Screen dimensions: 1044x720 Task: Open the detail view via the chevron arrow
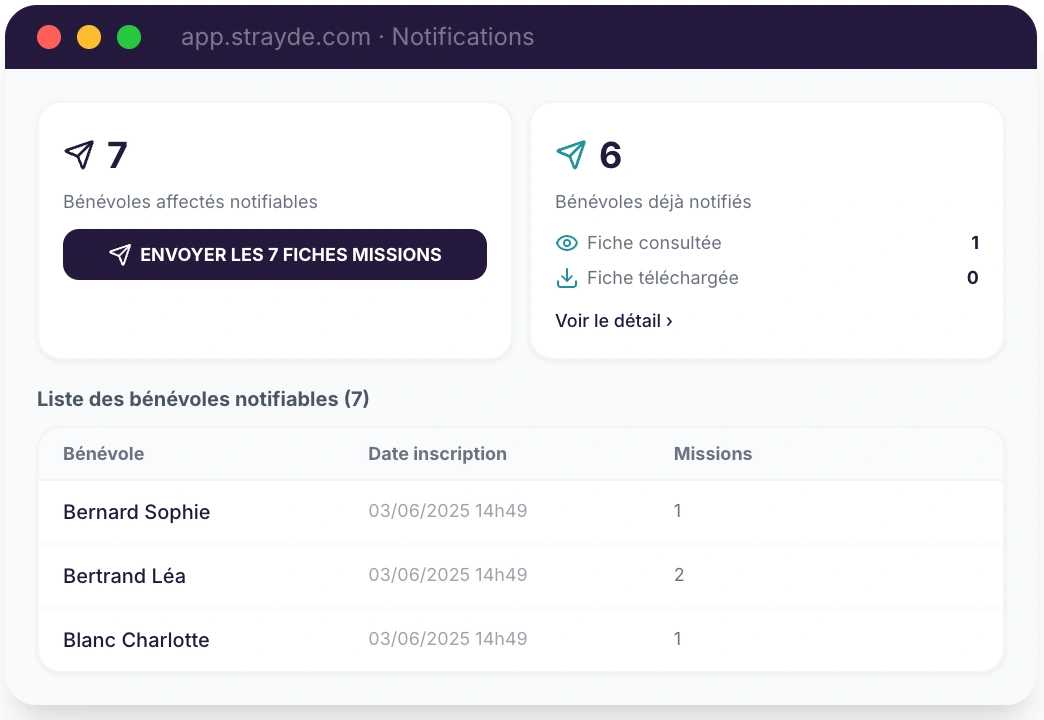pyautogui.click(x=670, y=321)
